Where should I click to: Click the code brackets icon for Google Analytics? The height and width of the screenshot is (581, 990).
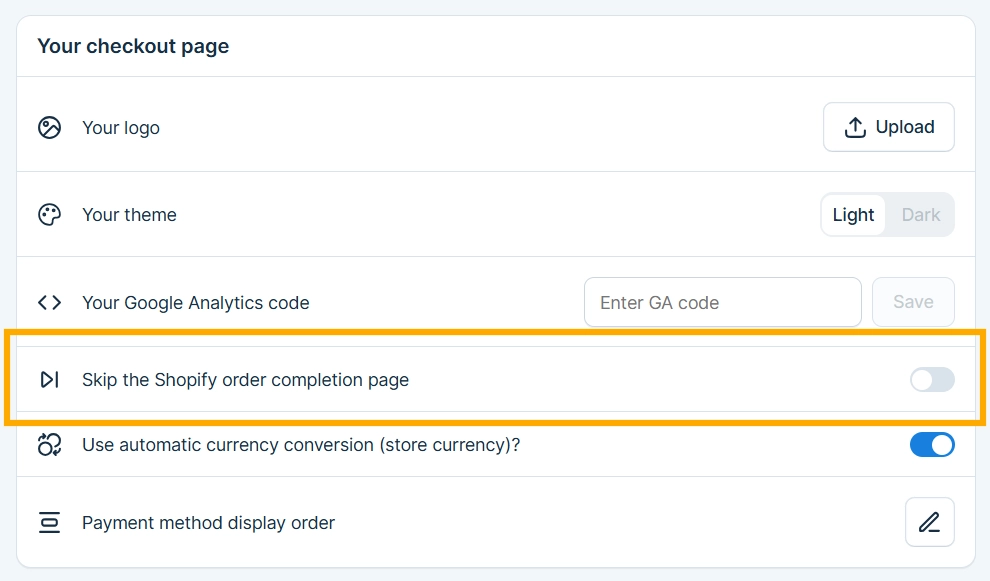click(x=49, y=302)
